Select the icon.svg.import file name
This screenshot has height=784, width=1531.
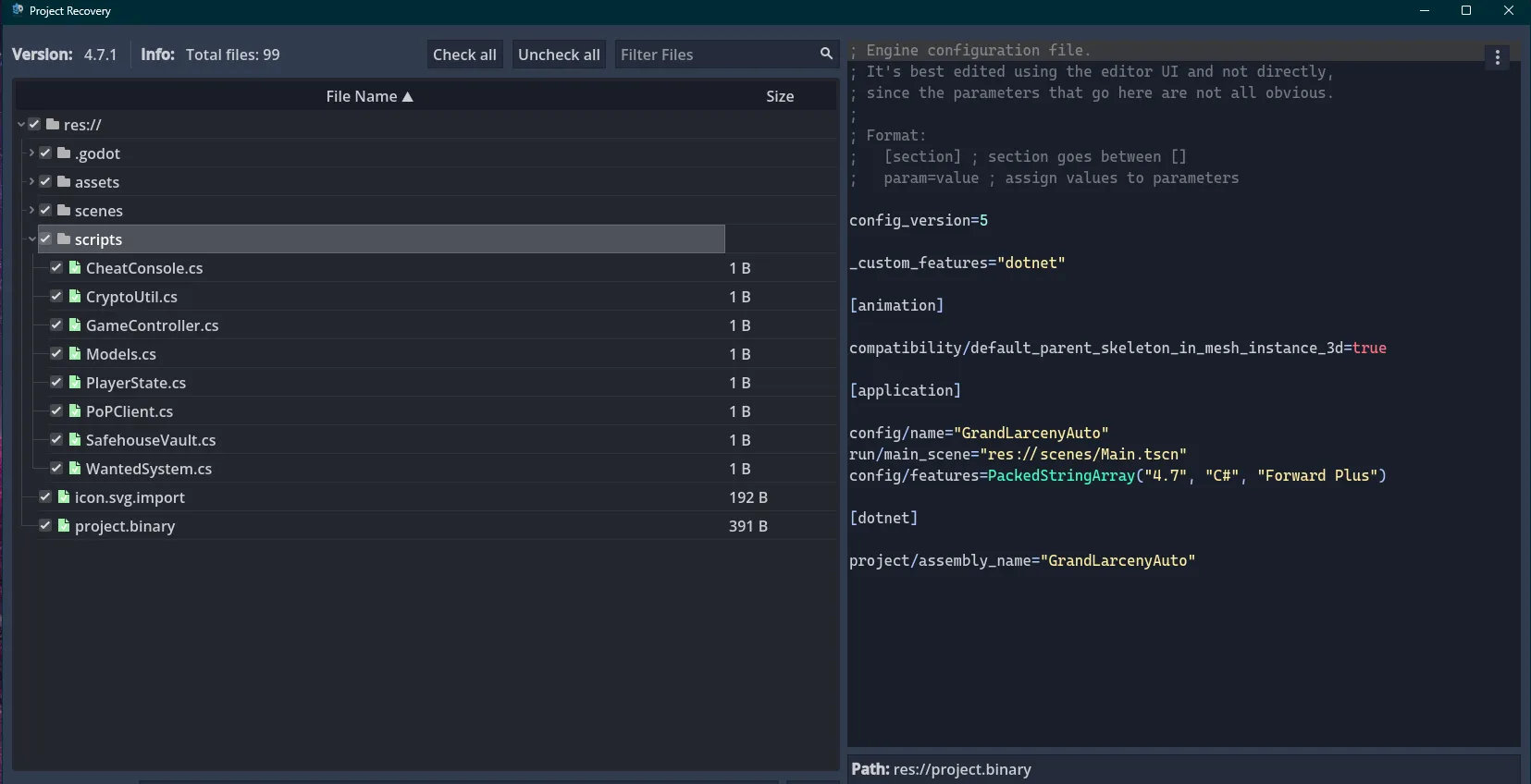click(130, 497)
